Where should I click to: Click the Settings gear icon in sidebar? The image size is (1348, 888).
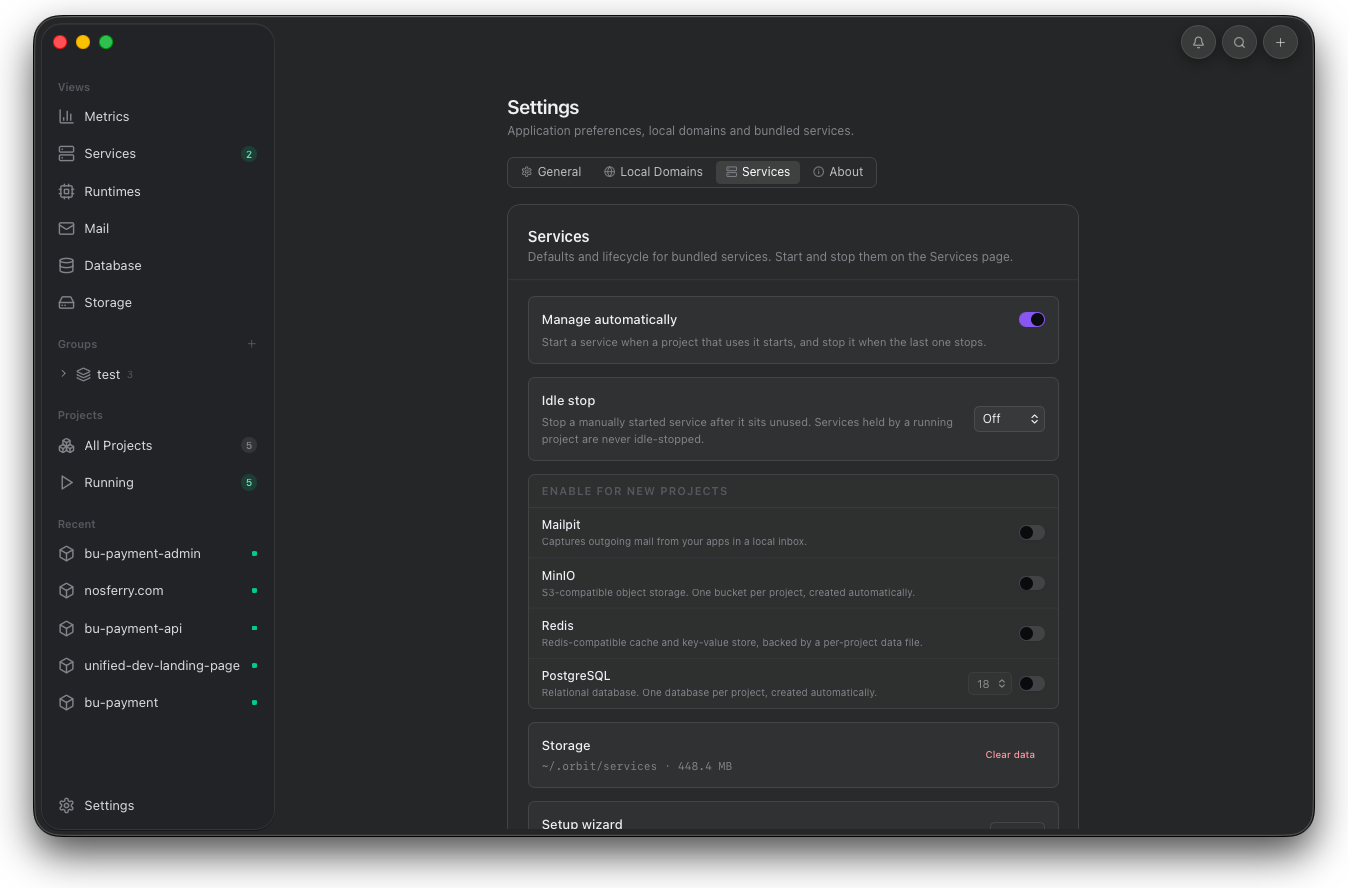click(66, 805)
